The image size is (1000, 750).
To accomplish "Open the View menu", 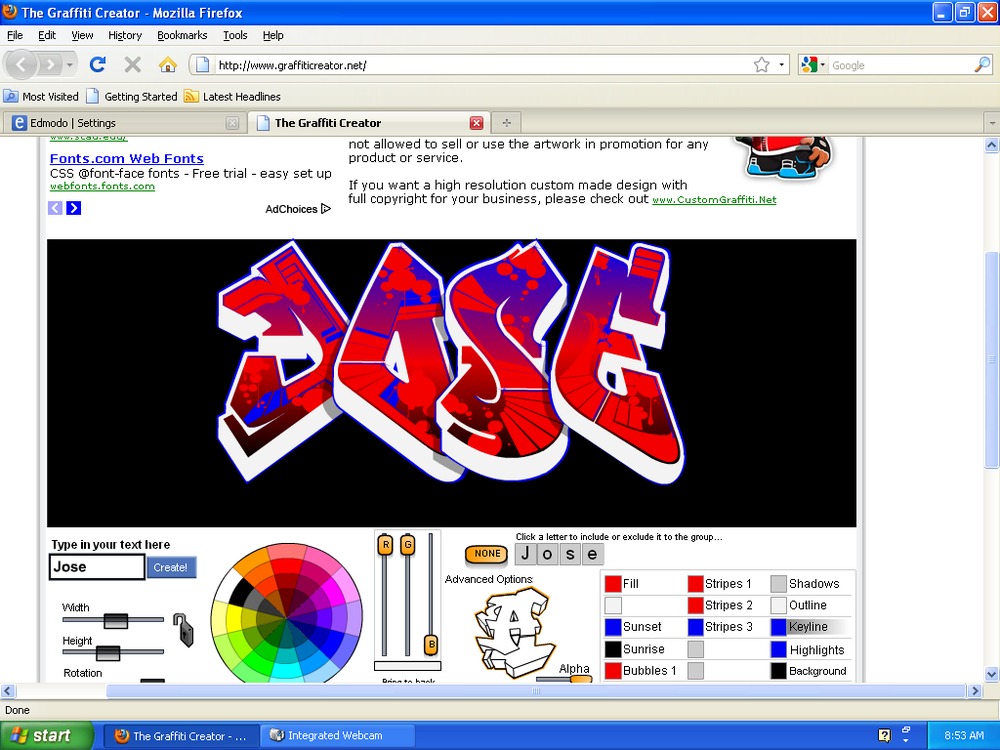I will (82, 35).
